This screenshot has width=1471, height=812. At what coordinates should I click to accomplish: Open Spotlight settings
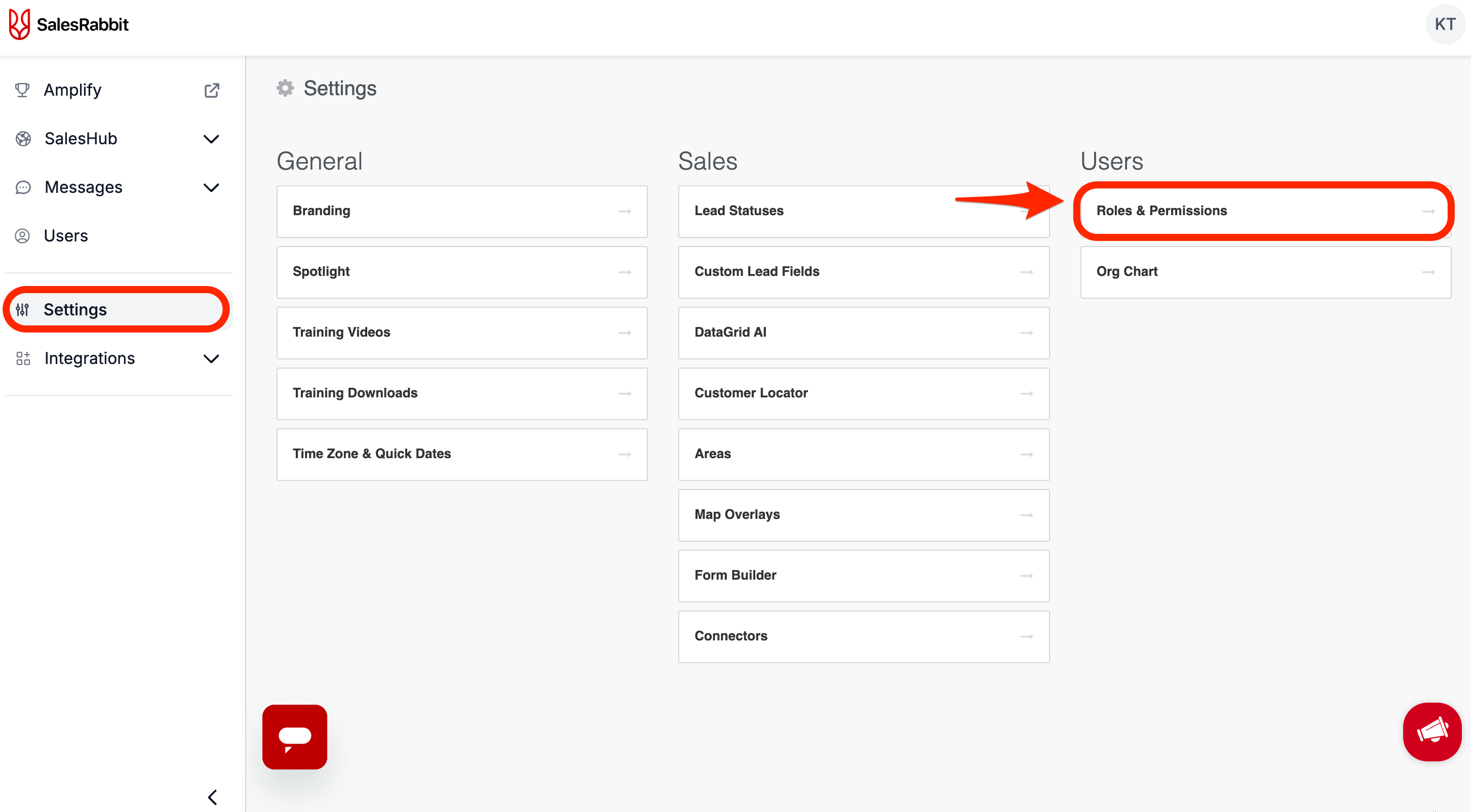[462, 272]
